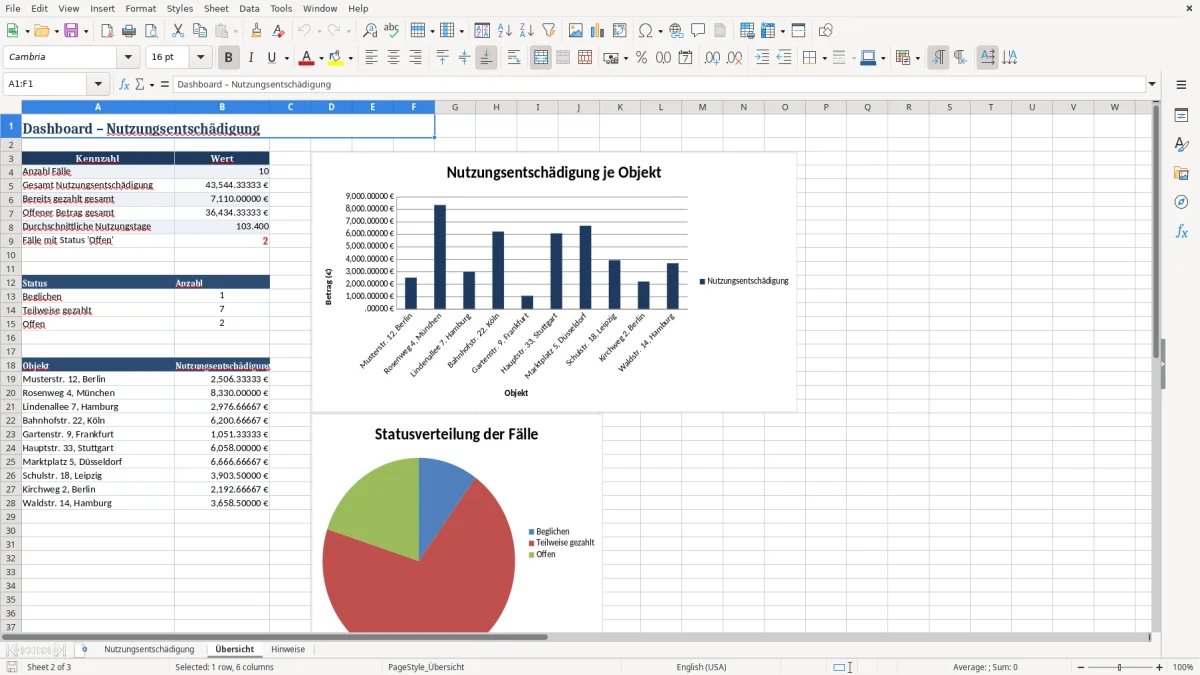Toggle Underline formatting

(272, 58)
